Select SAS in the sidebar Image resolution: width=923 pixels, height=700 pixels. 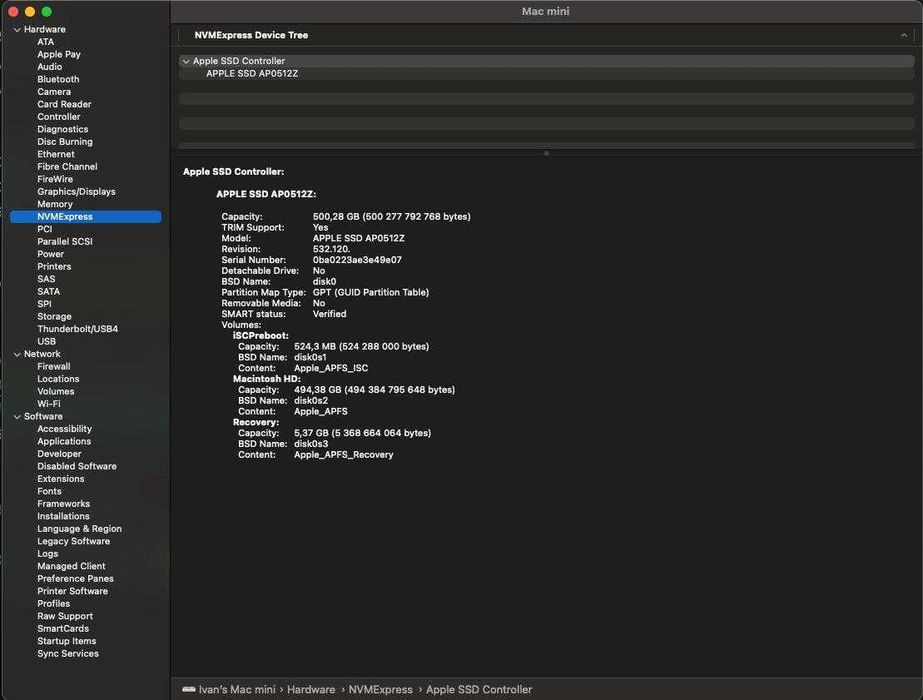(46, 279)
